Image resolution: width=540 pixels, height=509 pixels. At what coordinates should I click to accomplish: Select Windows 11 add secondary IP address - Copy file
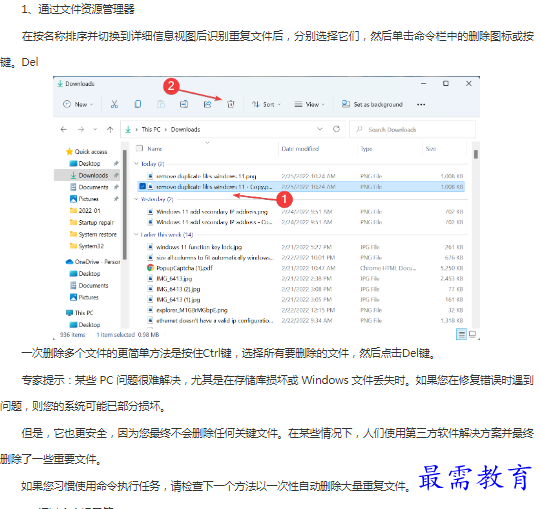click(x=301, y=222)
